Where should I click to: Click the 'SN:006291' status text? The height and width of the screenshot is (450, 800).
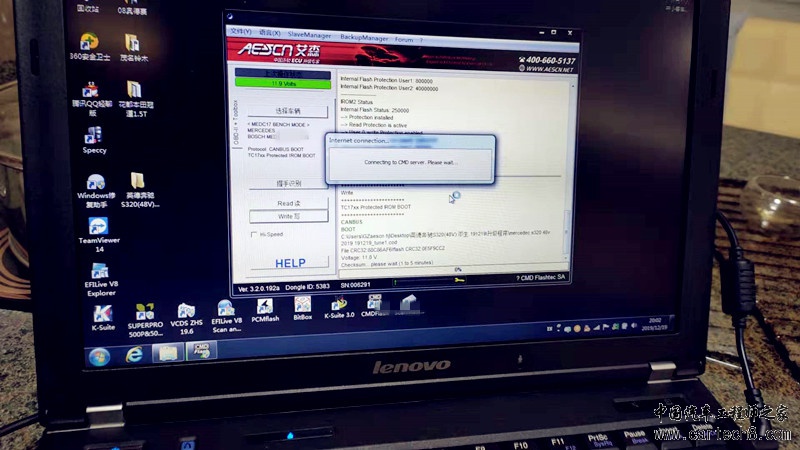[x=355, y=285]
